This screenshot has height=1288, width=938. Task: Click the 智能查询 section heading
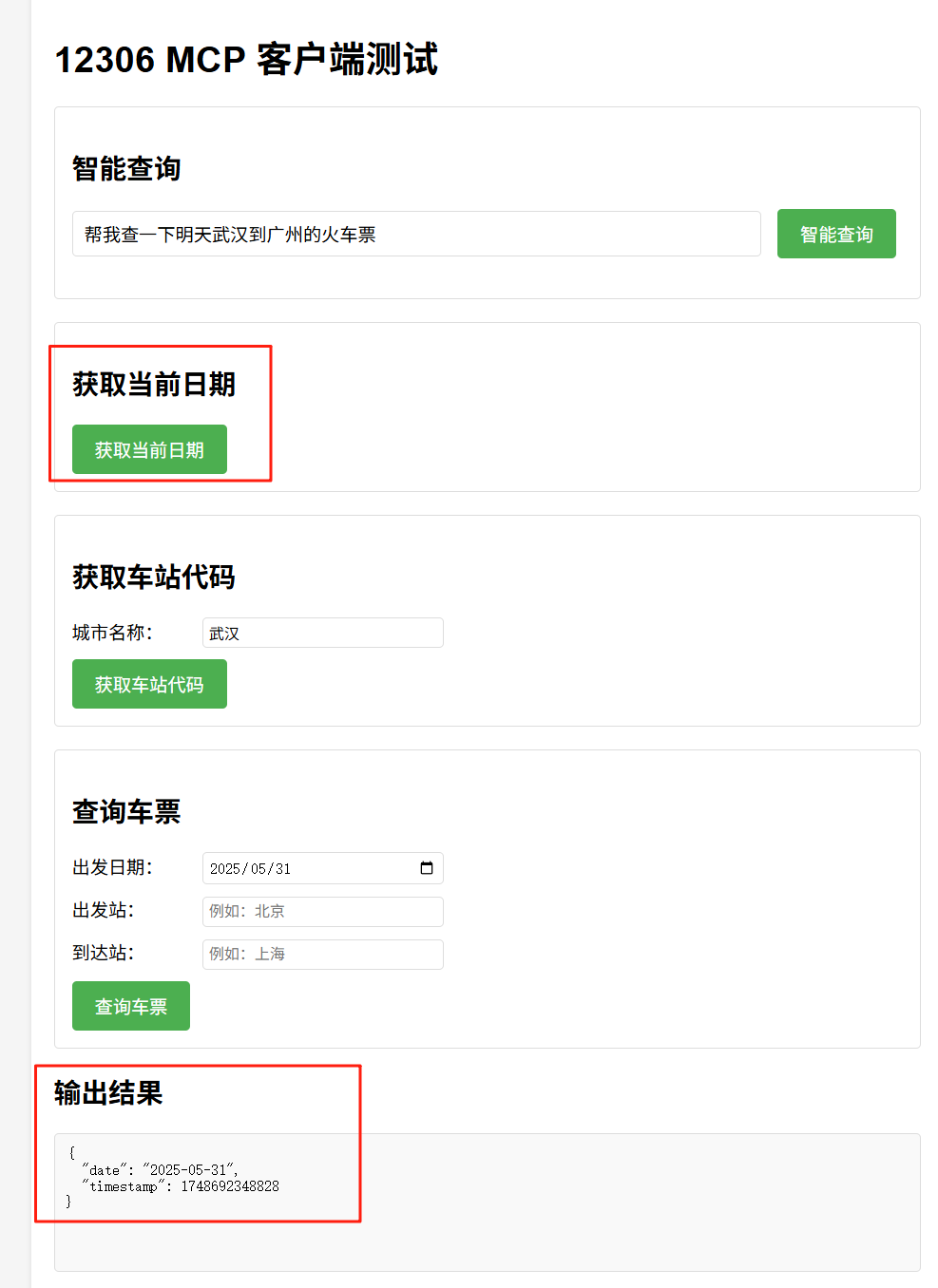(126, 168)
